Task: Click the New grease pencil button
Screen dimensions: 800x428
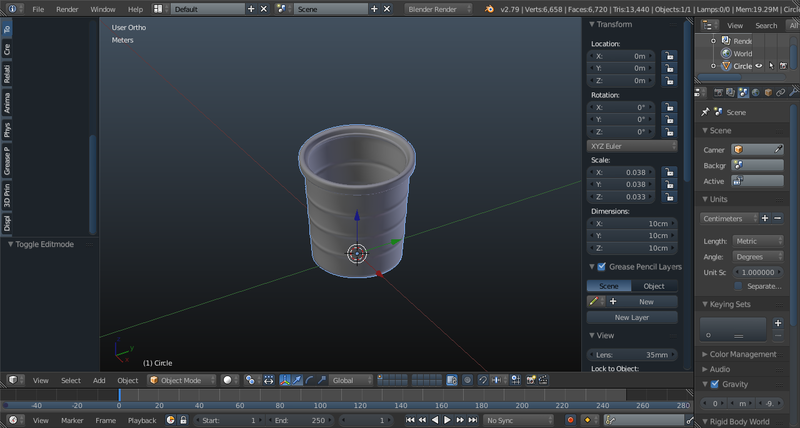Action: [646, 301]
